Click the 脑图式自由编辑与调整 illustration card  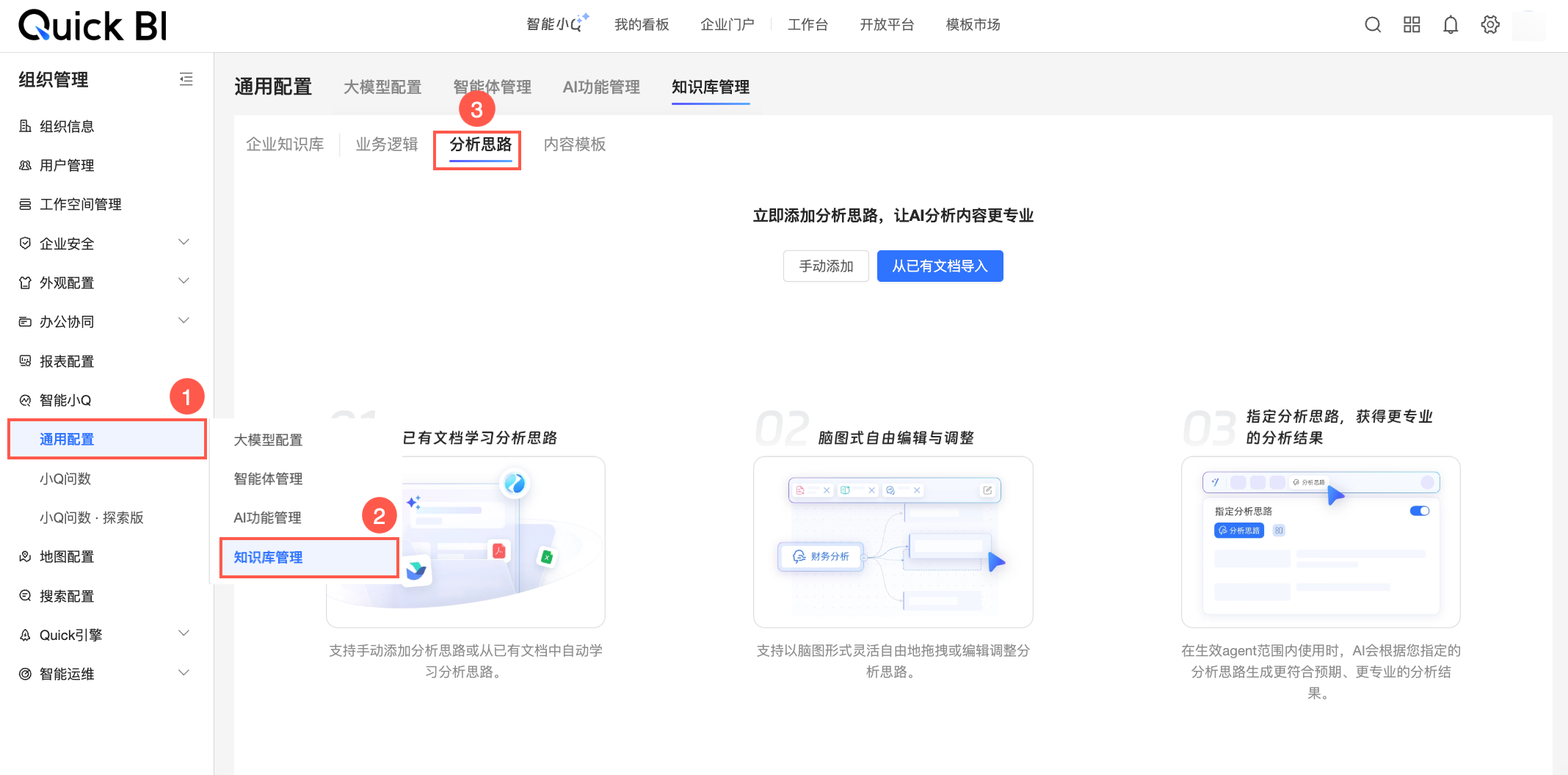[x=893, y=542]
